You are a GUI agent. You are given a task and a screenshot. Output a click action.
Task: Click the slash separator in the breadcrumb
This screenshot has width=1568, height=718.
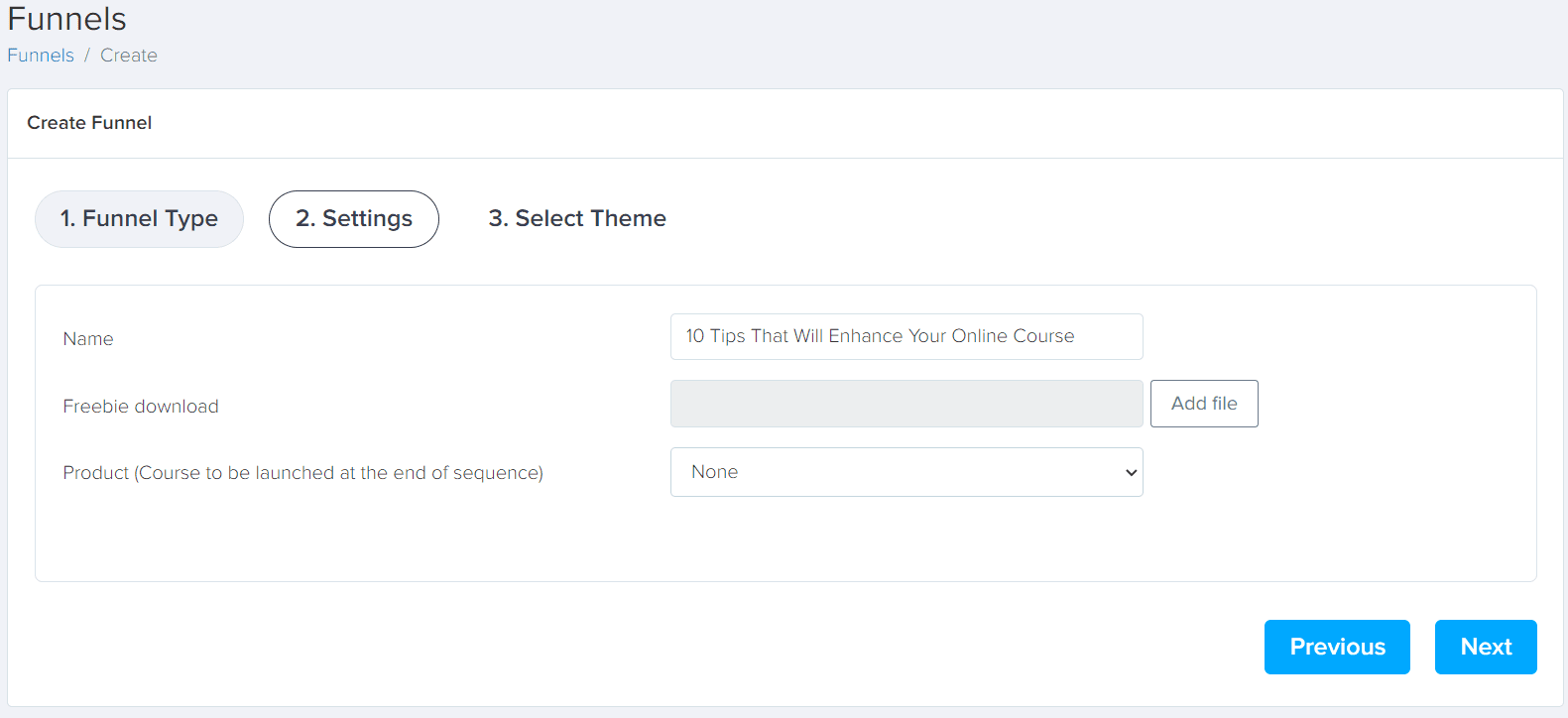[87, 56]
